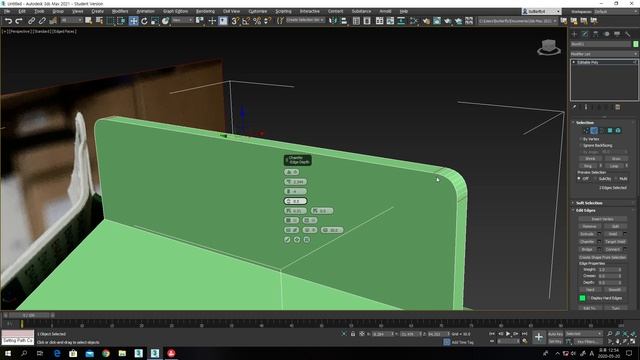The image size is (640, 360).
Task: Activate the Select and Scale tool
Action: (x=155, y=20)
